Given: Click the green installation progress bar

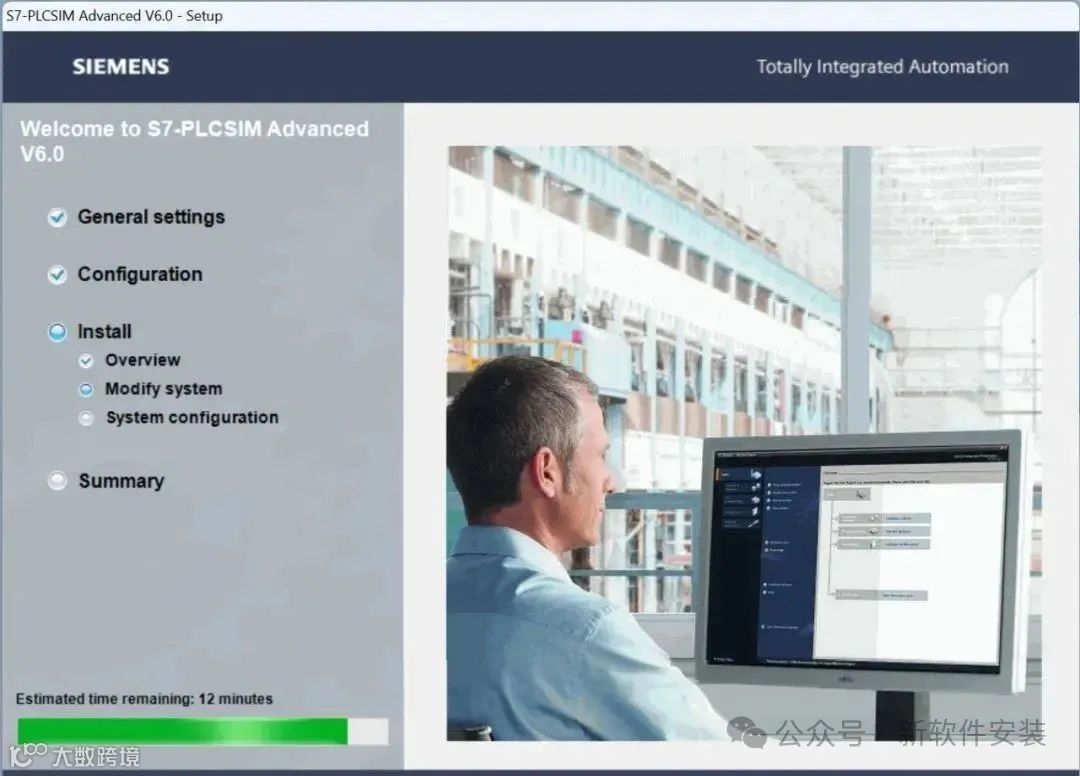Looking at the screenshot, I should pos(203,731).
